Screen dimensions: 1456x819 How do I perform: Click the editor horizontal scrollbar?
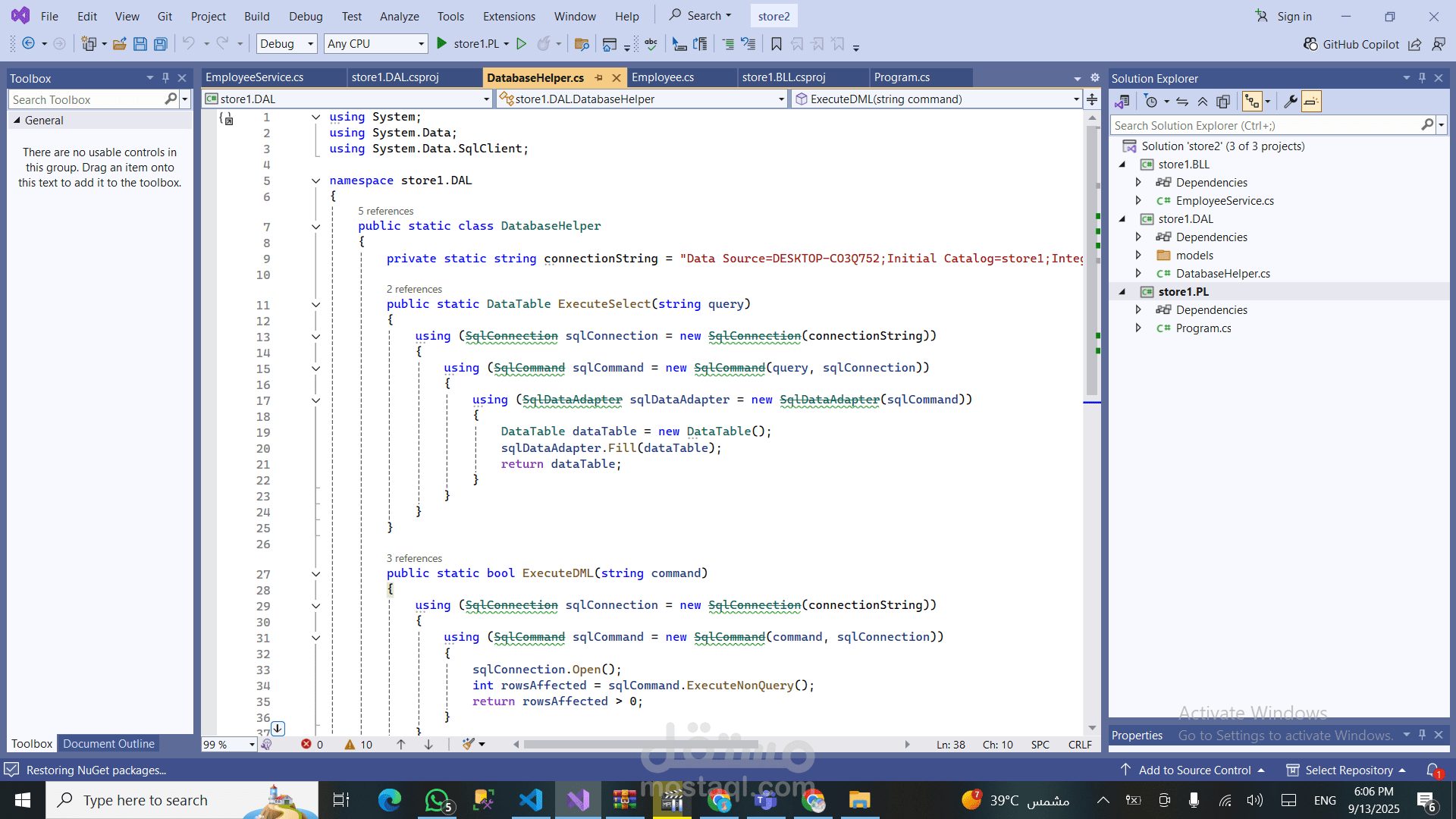[641, 745]
